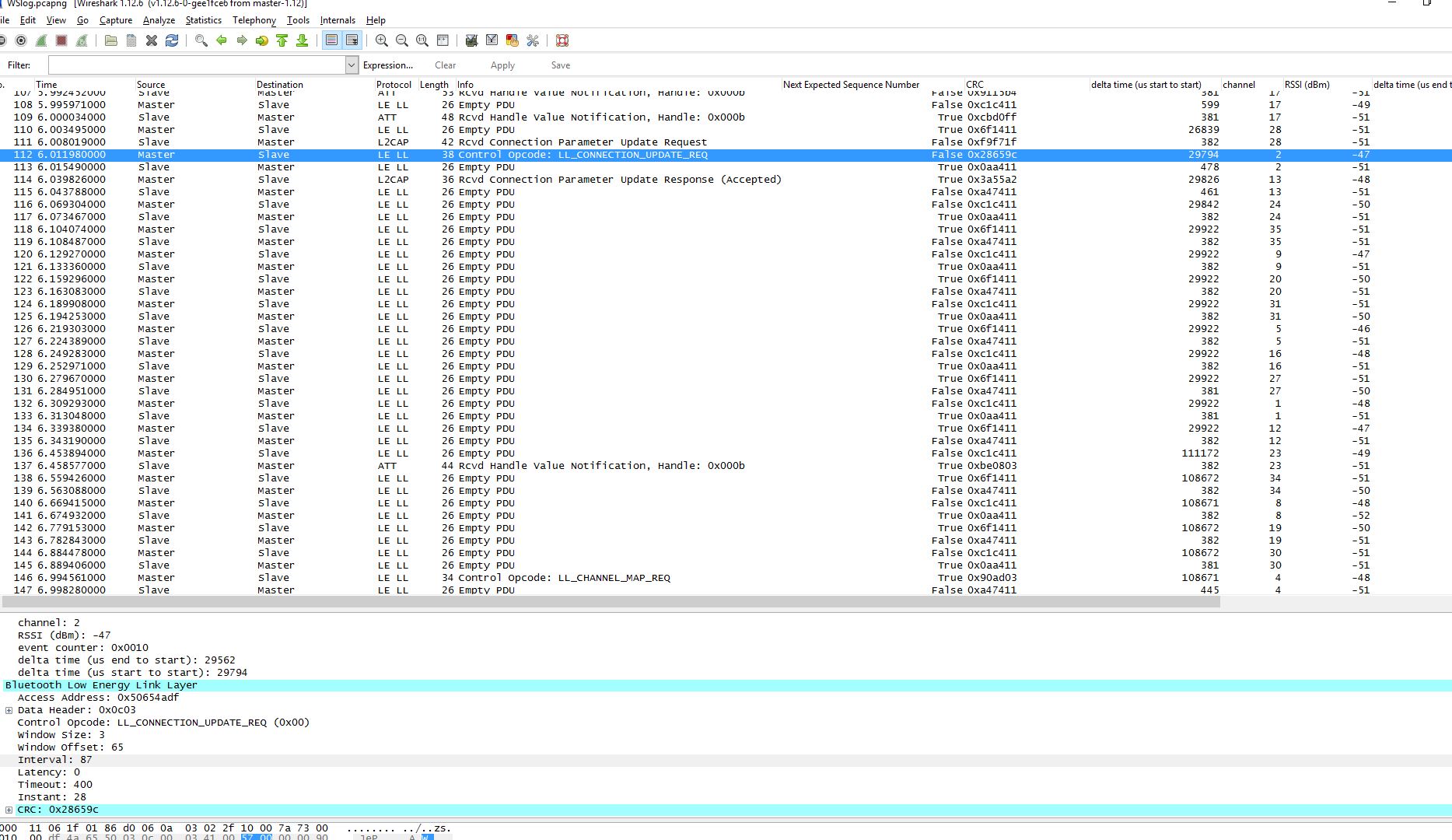Open help (lifebuoy icon)
The width and height of the screenshot is (1452, 840).
click(x=562, y=40)
